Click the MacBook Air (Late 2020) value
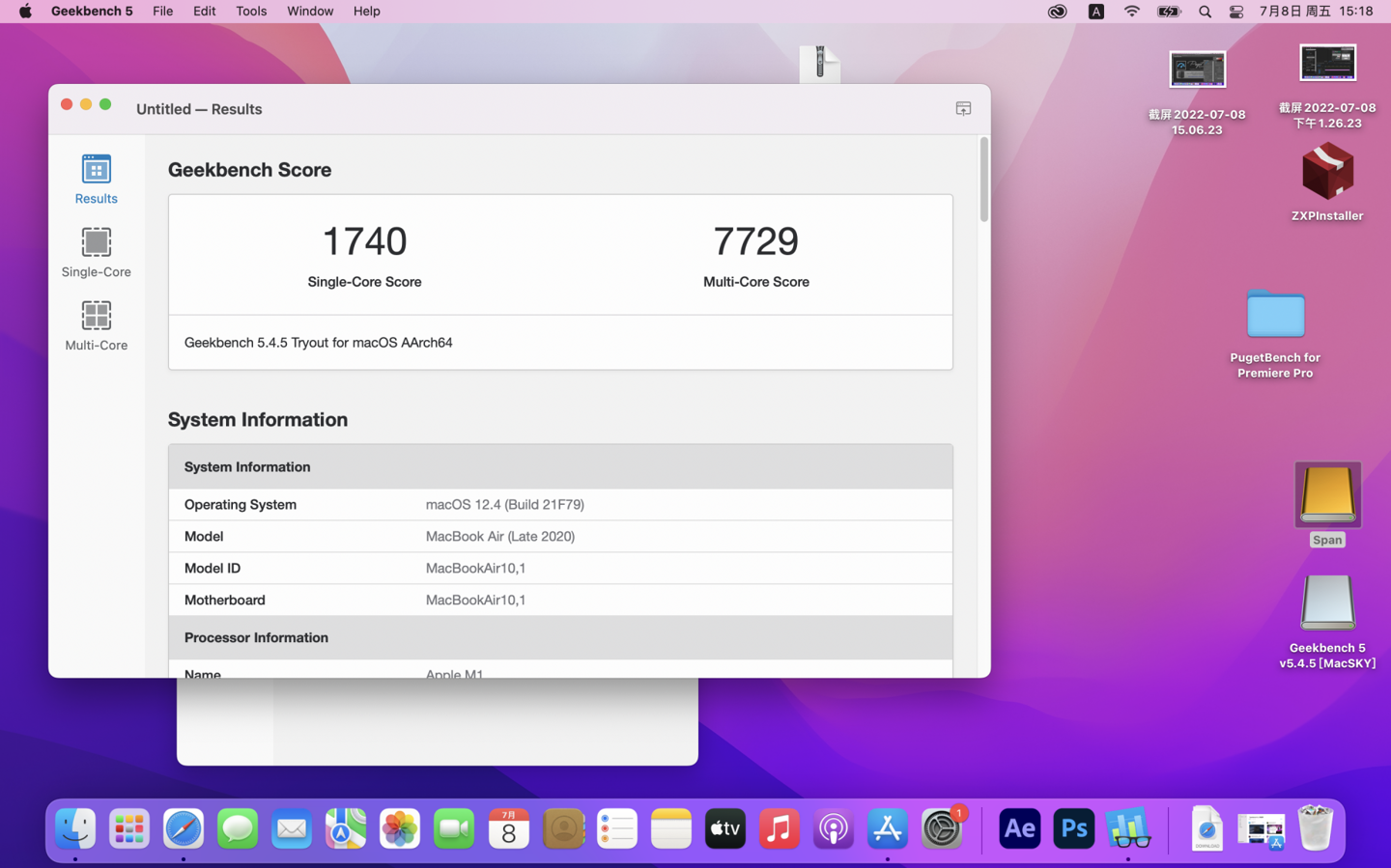 pyautogui.click(x=500, y=536)
